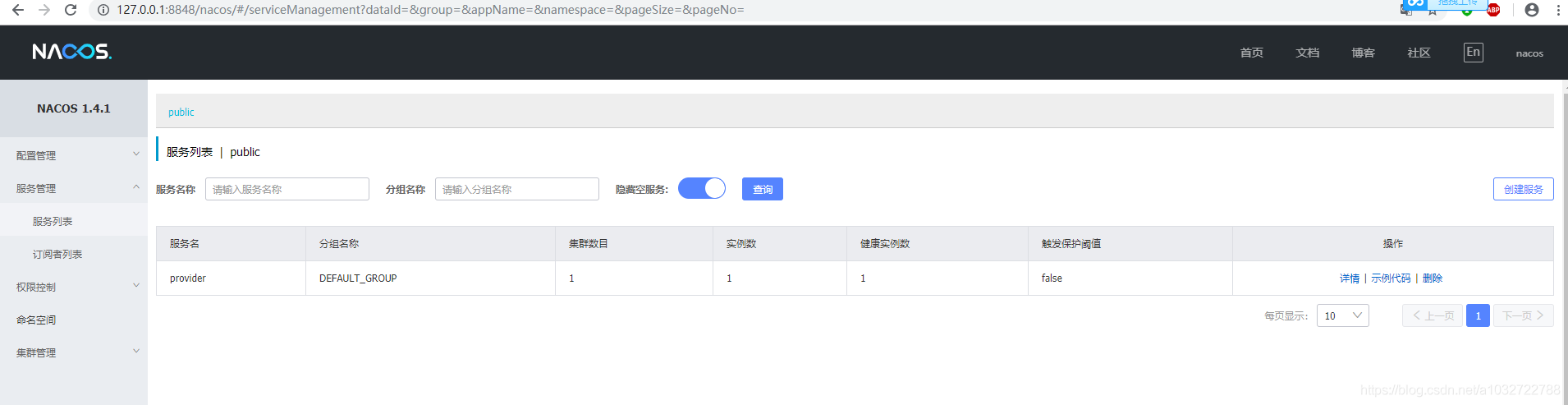1568x405 pixels.
Task: Click 删除 for the provider service
Action: coord(1433,278)
